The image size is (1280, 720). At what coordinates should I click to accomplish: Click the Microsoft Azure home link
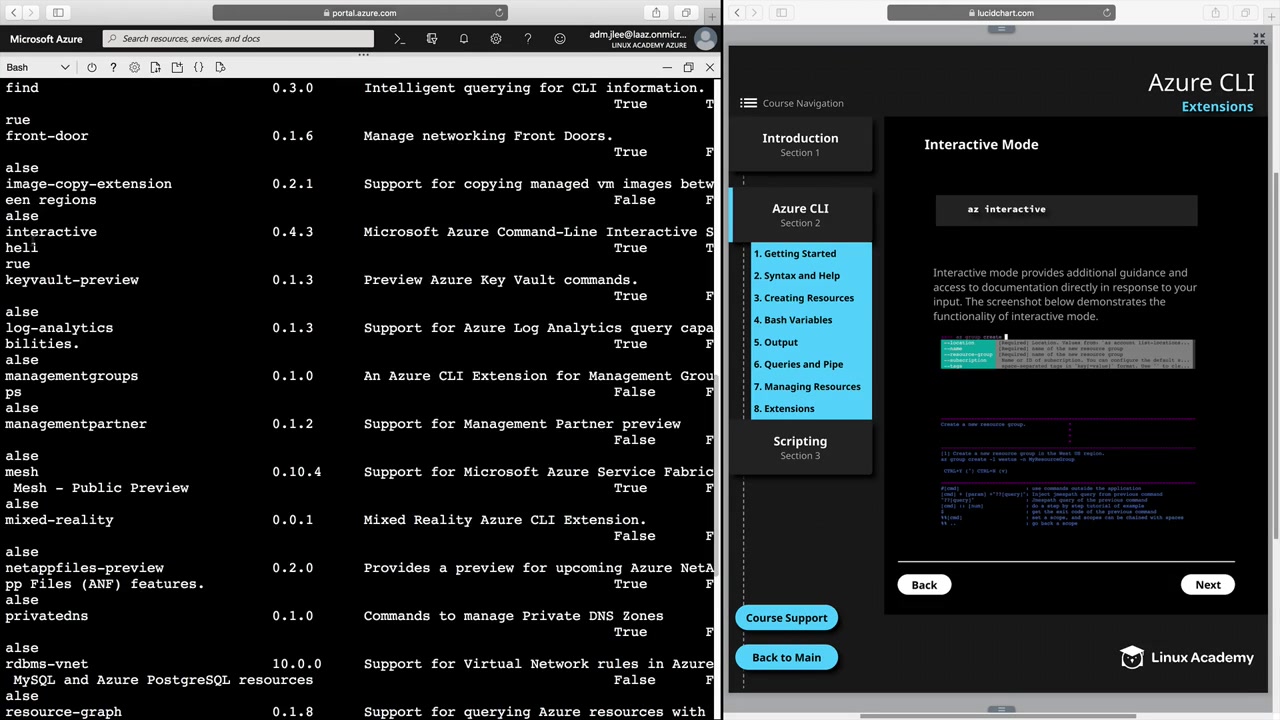coord(46,39)
